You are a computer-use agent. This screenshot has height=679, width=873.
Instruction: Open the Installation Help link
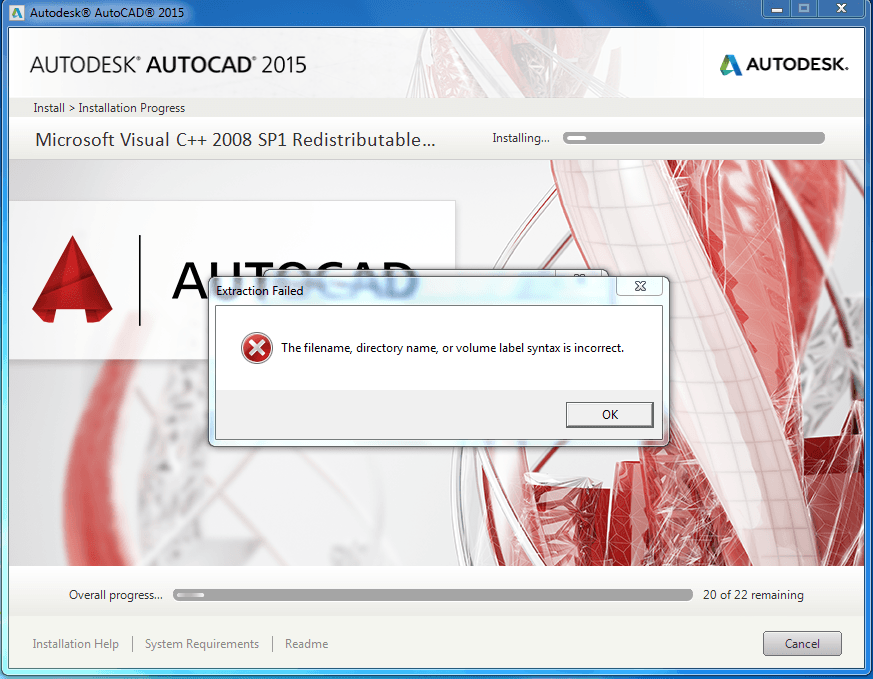click(75, 644)
